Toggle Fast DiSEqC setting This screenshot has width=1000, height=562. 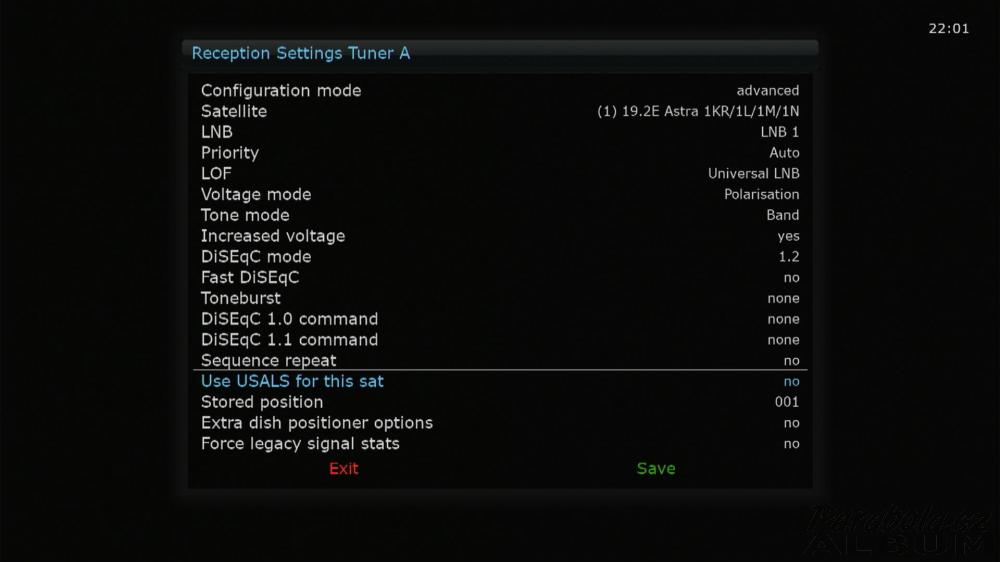coord(500,277)
